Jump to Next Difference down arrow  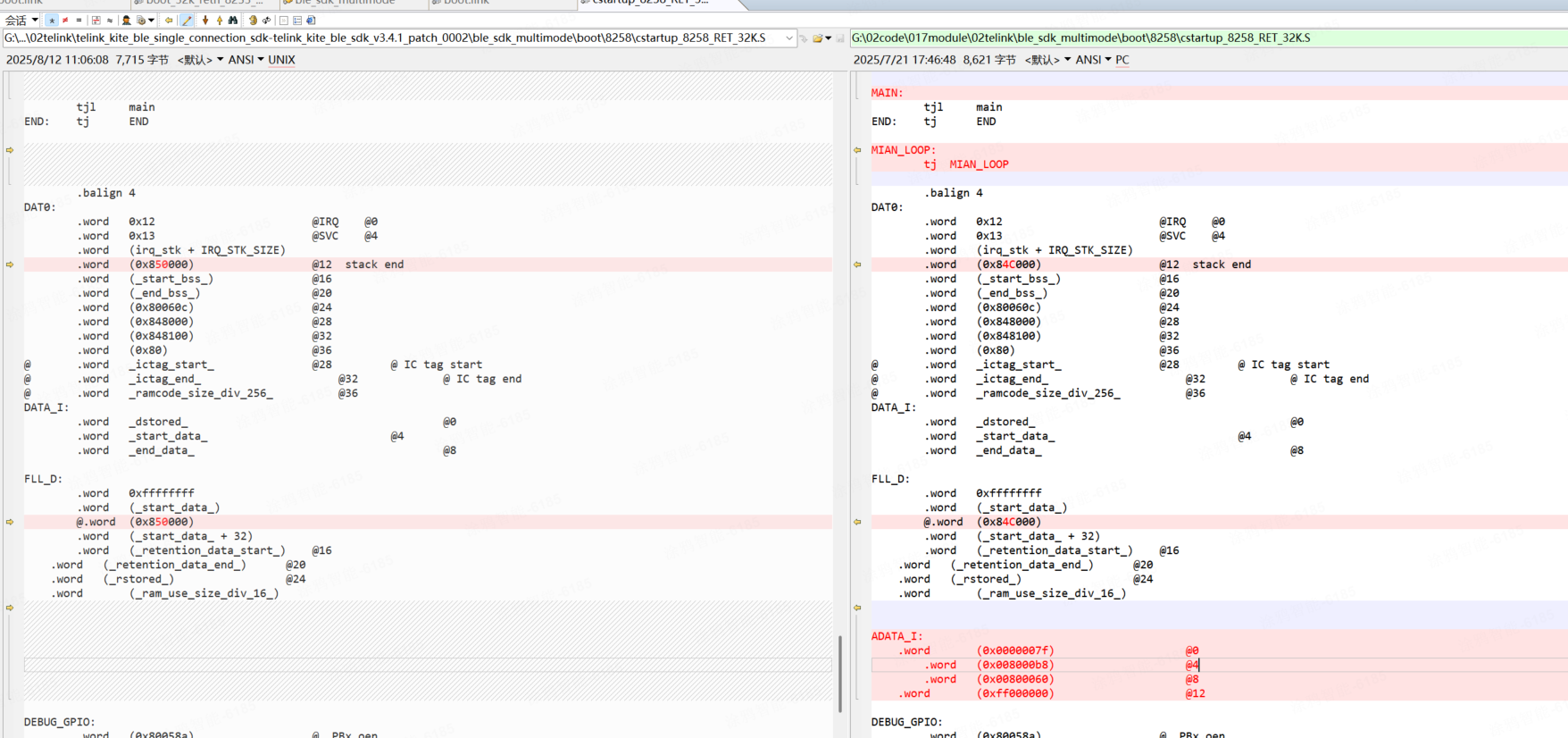(205, 21)
